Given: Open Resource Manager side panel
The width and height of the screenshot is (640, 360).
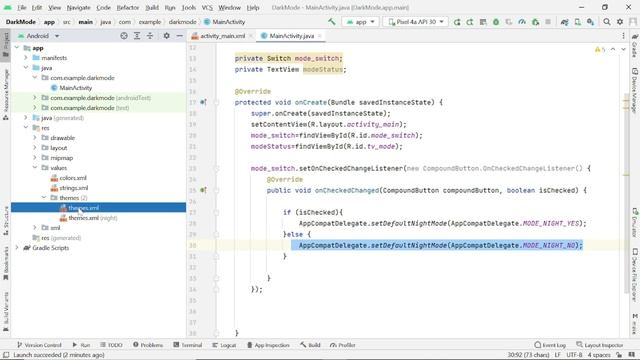Looking at the screenshot, I should click(6, 94).
